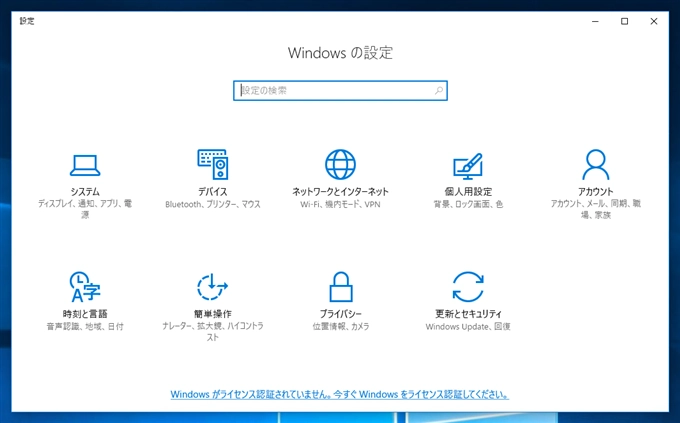Close the 設定 window
680x423 pixels.
[x=654, y=21]
